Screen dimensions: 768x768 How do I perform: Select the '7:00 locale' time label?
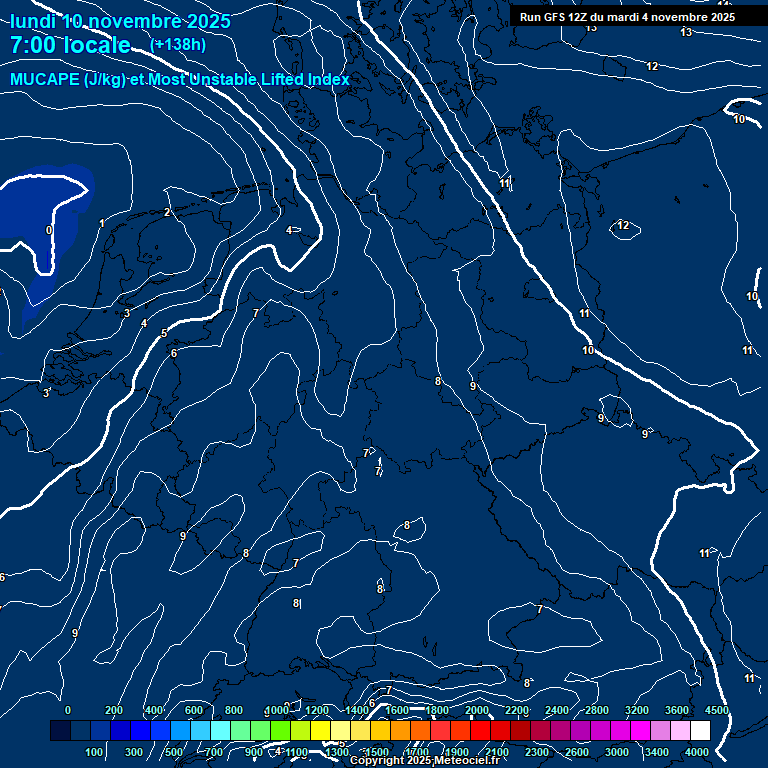tap(70, 45)
